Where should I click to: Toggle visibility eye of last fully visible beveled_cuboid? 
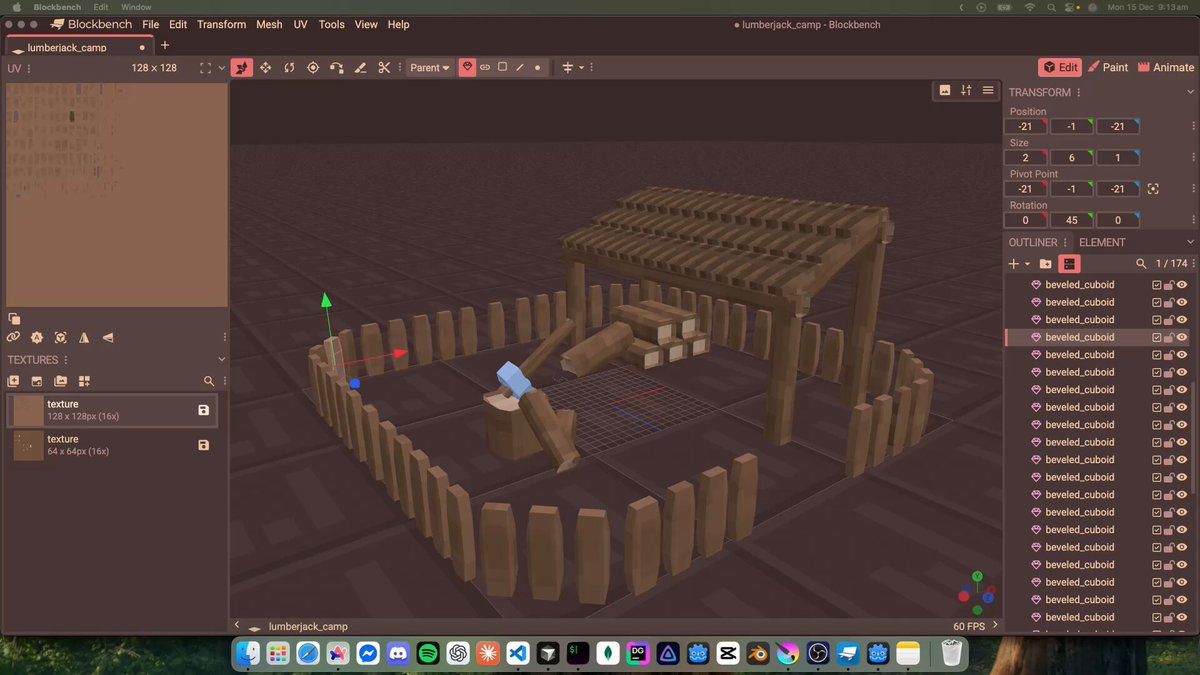point(1181,617)
